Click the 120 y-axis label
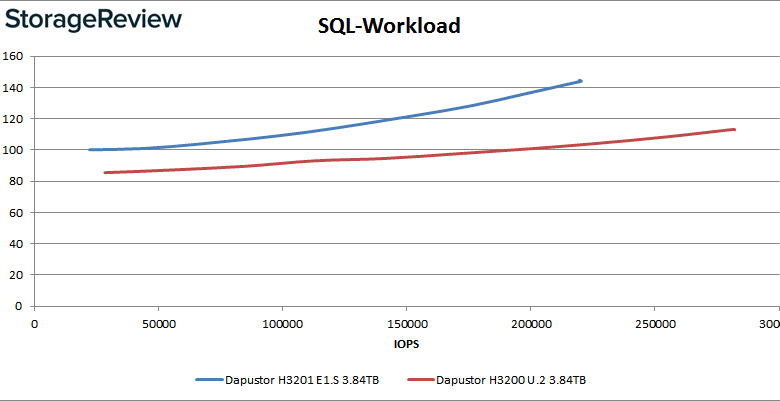 [x=13, y=119]
